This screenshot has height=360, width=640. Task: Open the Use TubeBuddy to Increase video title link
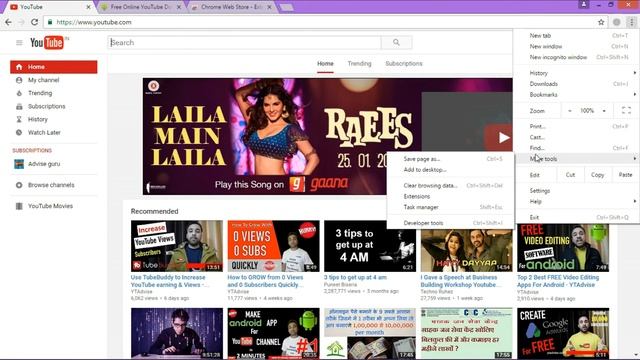pos(169,281)
